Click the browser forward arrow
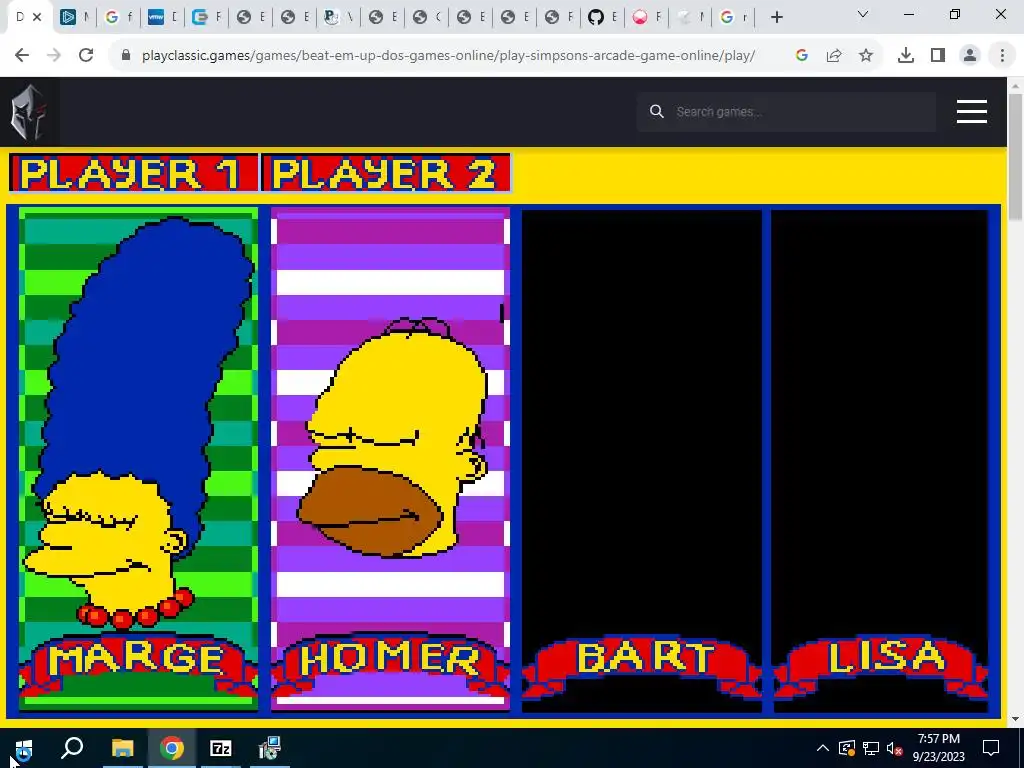This screenshot has height=768, width=1024. [54, 56]
